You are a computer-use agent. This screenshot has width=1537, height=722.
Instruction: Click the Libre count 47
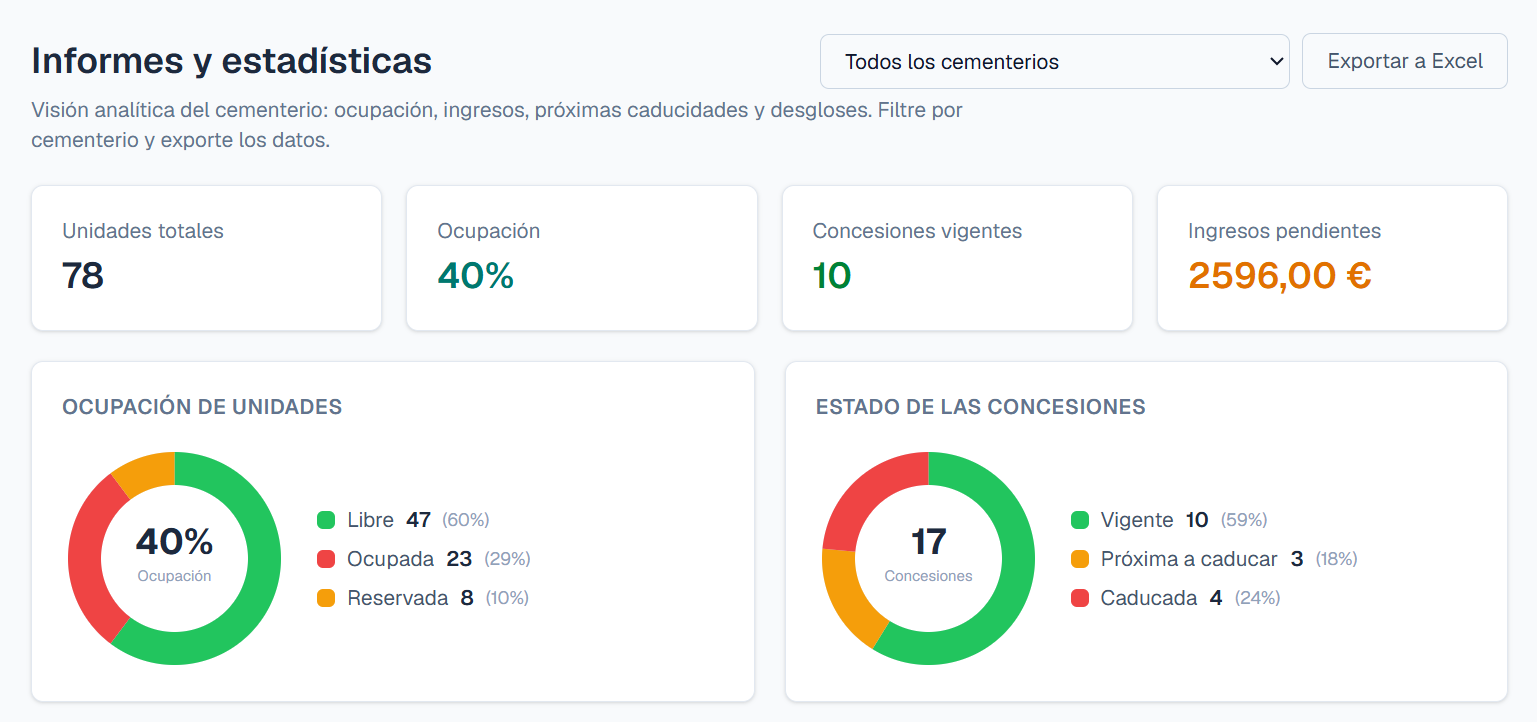coord(418,520)
